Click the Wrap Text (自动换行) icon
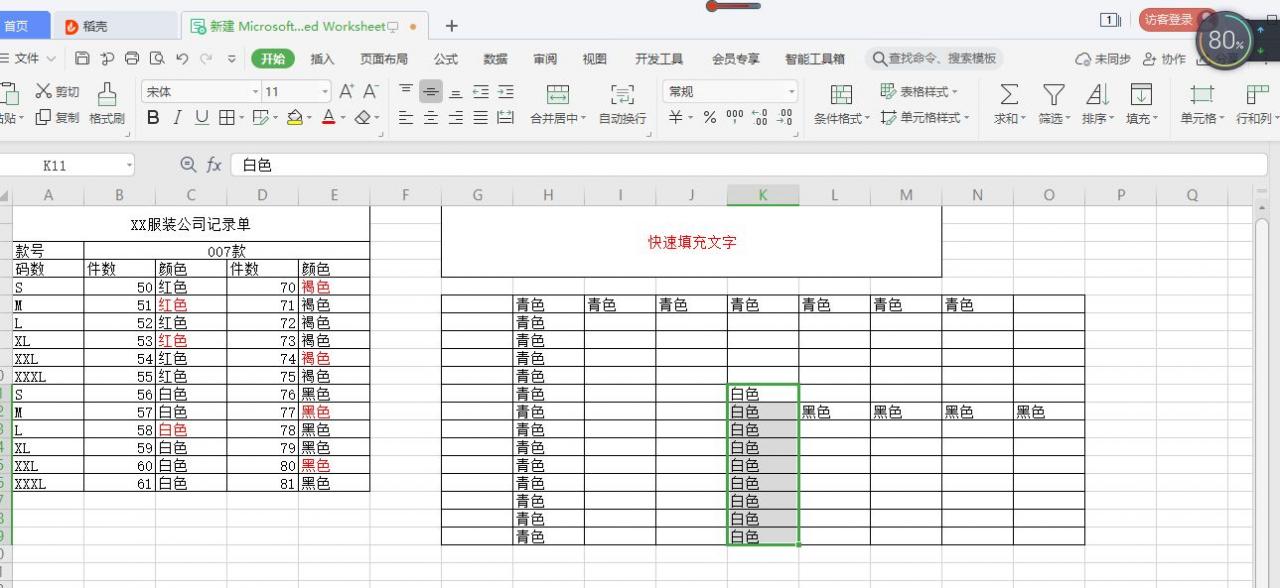The height and width of the screenshot is (588, 1280). tap(622, 95)
